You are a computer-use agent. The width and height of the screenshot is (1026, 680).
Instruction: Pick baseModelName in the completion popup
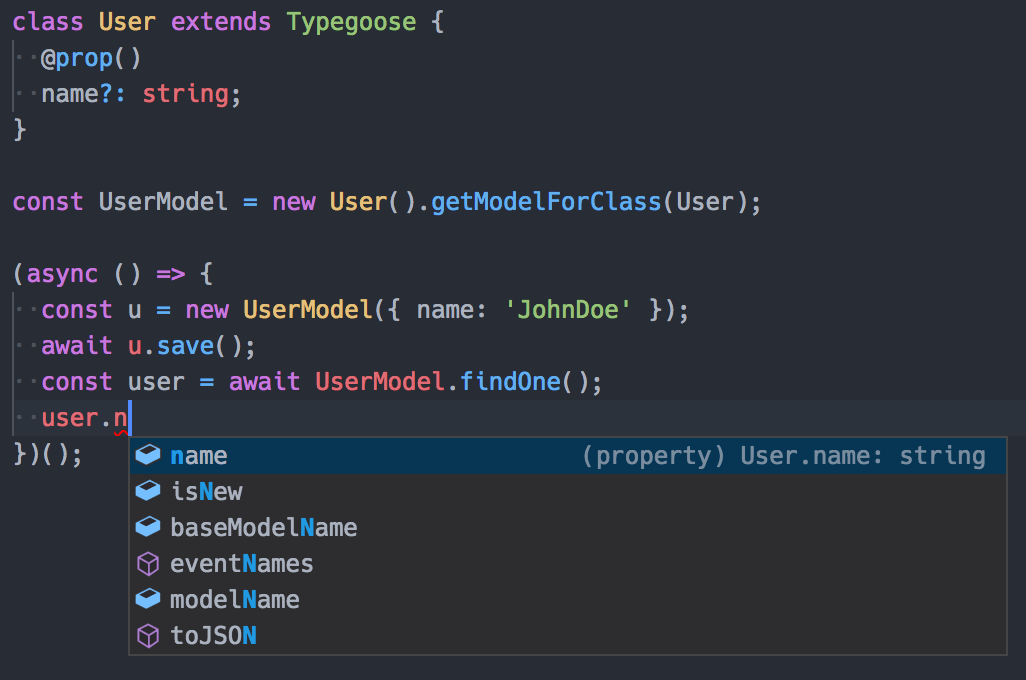pos(263,527)
